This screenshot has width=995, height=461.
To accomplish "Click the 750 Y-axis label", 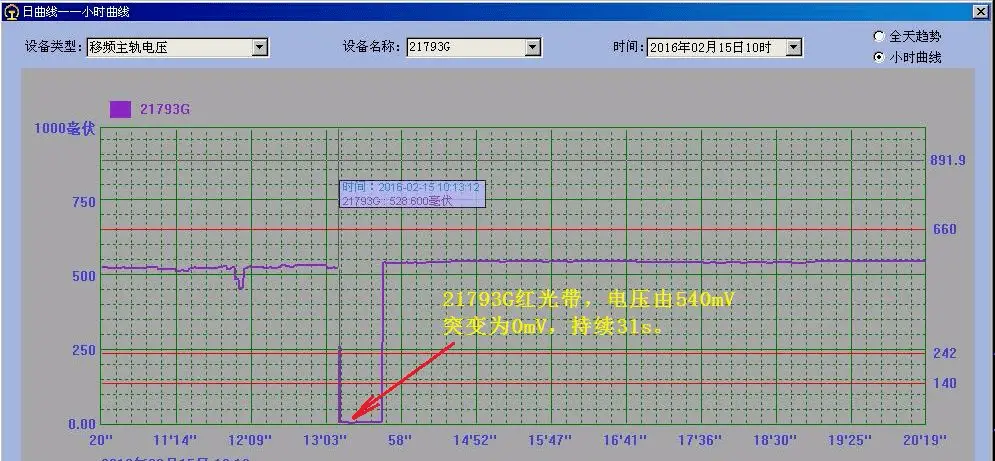I will [82, 202].
